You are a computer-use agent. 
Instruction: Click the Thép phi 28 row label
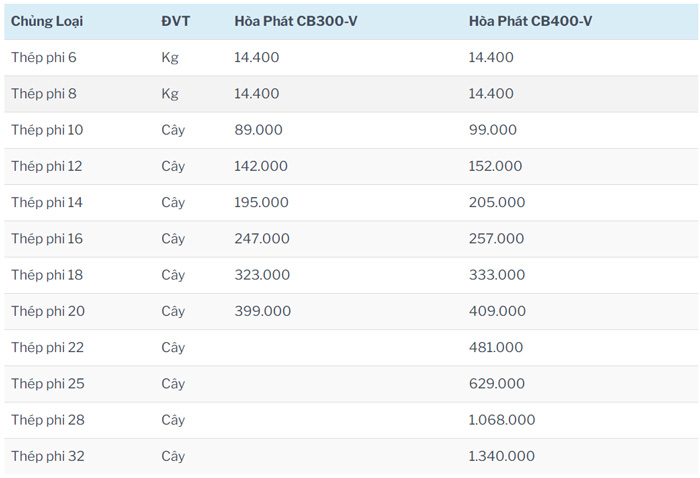(48, 420)
